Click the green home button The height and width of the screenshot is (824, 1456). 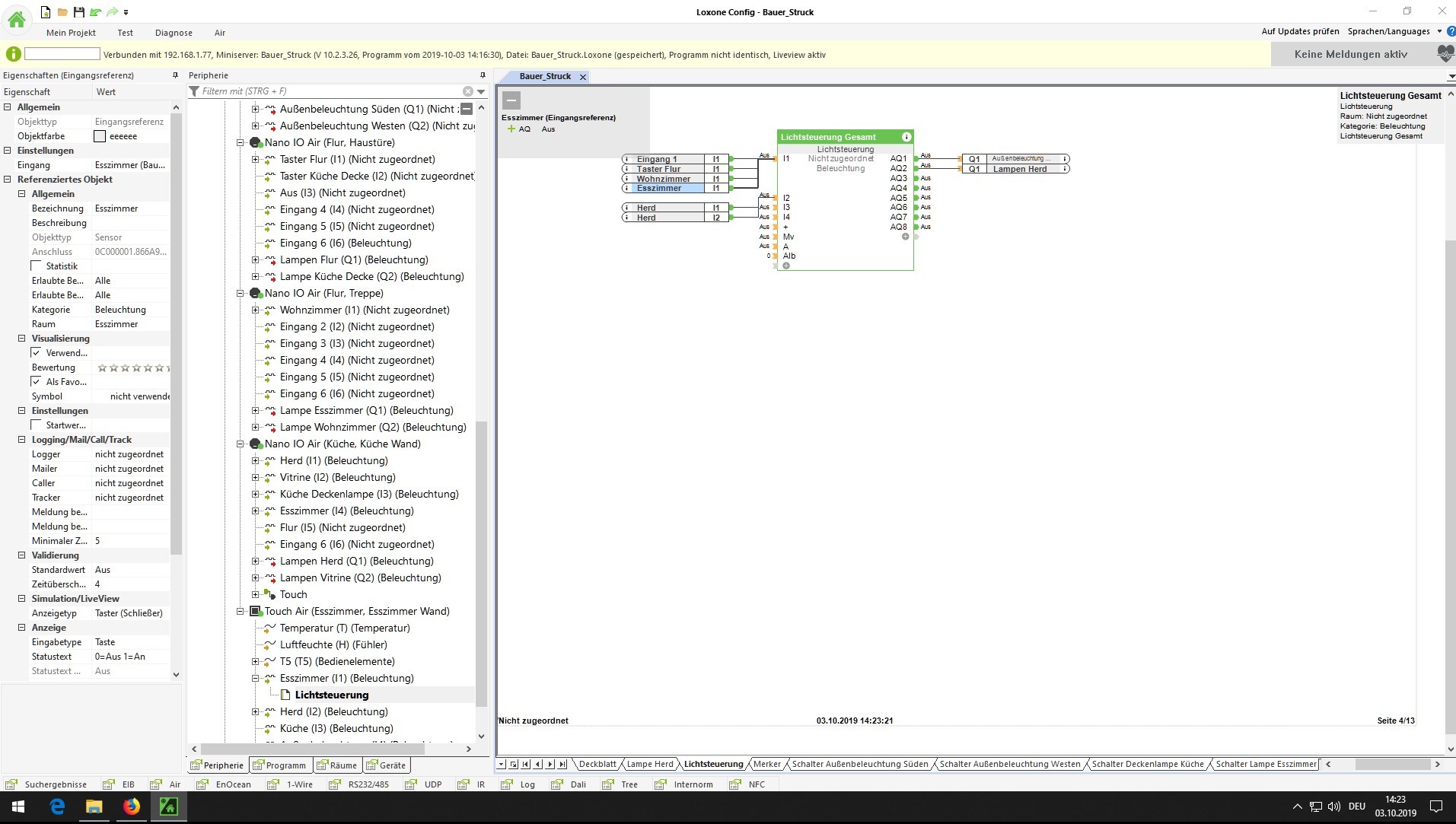coord(17,20)
